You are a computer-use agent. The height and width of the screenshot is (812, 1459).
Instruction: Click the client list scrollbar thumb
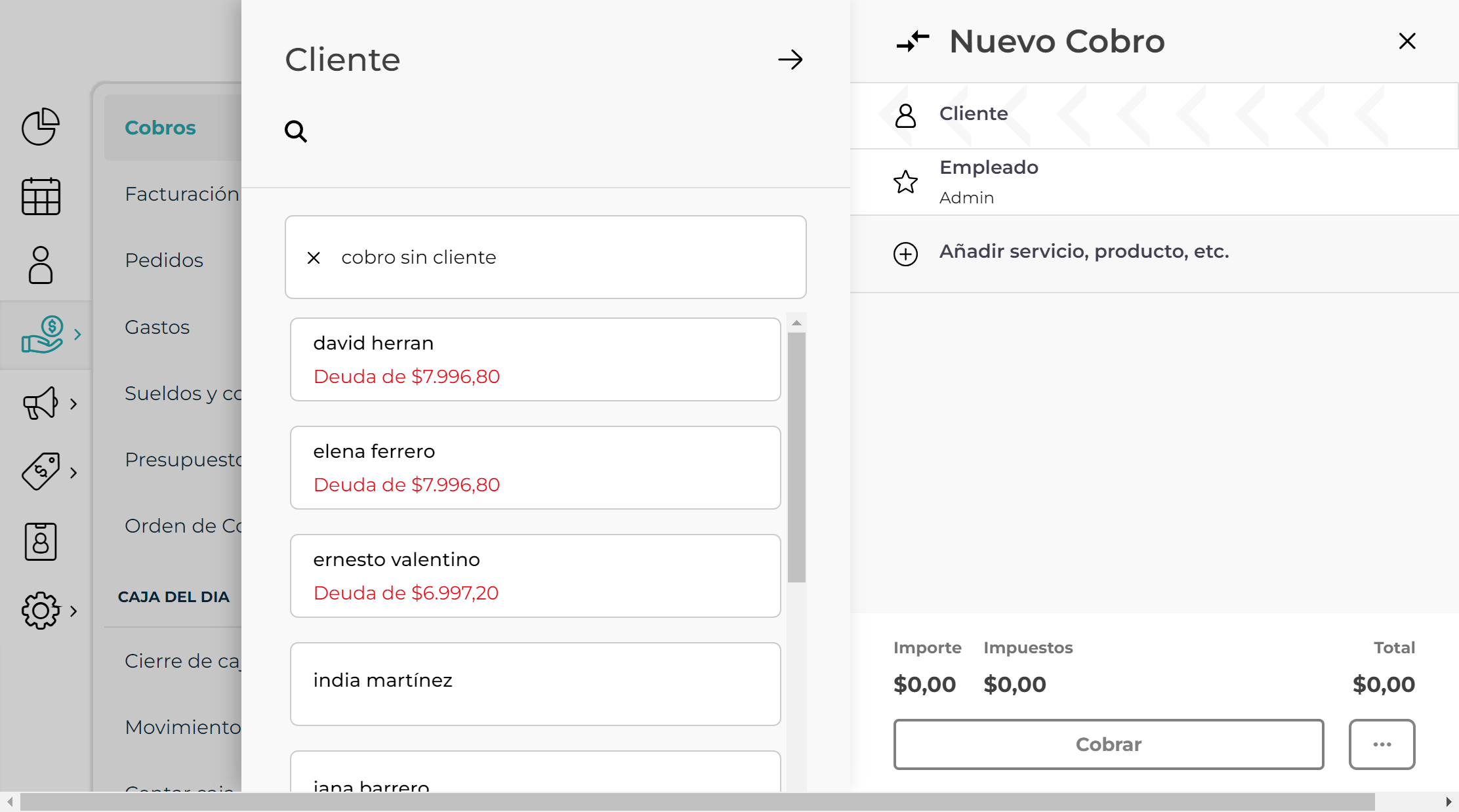796,457
